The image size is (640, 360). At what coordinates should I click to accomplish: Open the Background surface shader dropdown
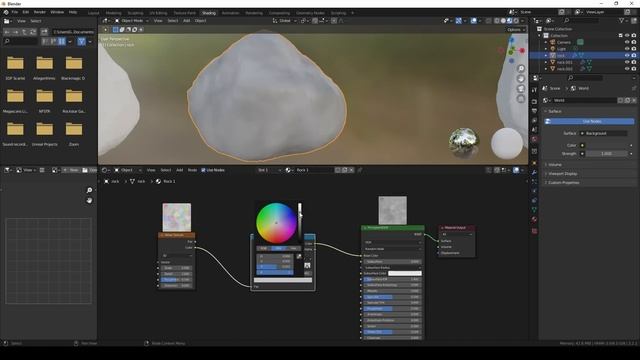[604, 133]
